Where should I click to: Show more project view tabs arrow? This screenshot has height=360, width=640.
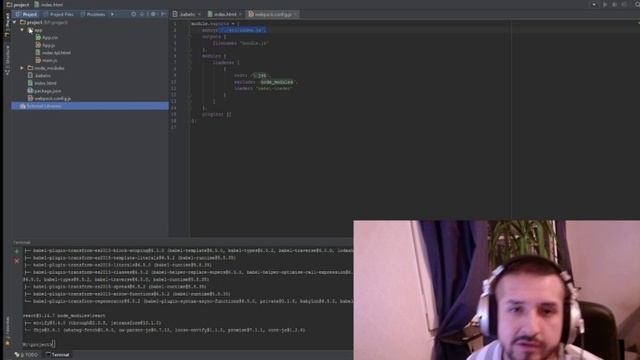112,14
